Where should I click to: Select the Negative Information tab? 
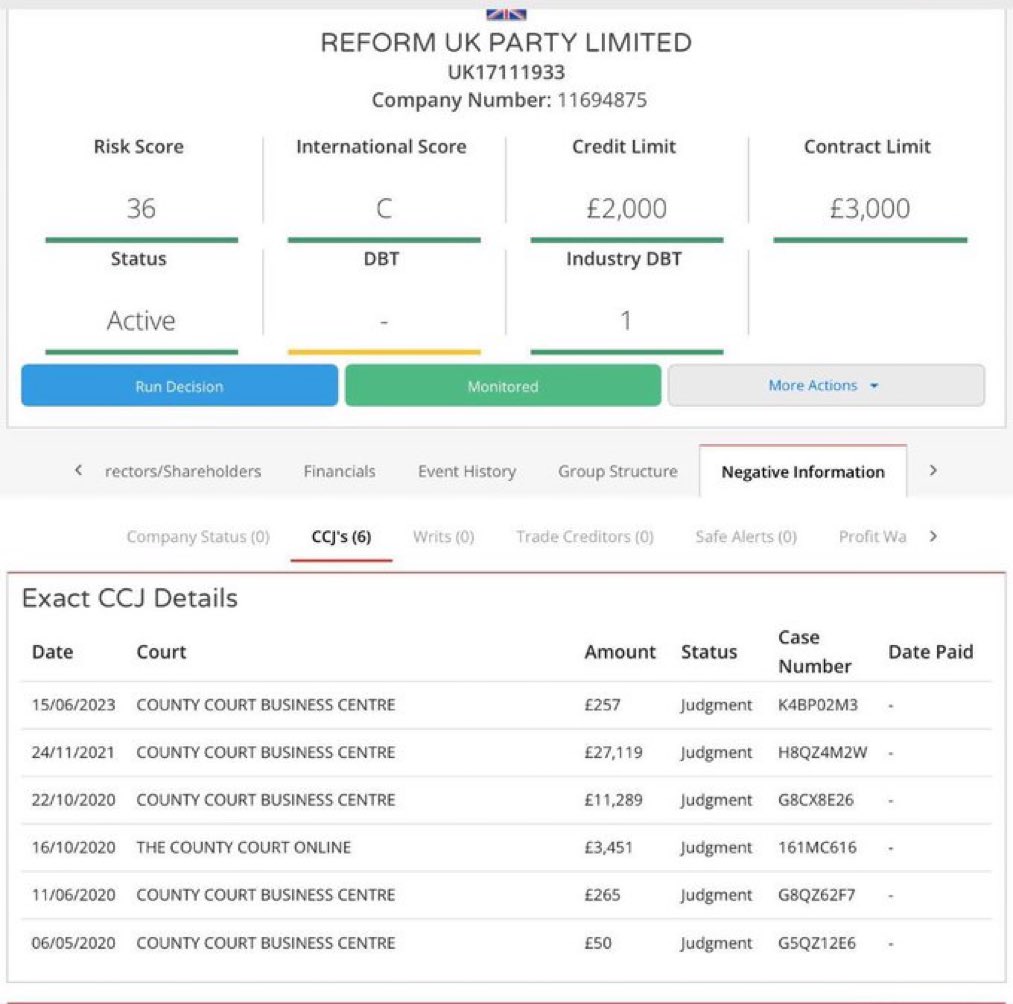803,472
